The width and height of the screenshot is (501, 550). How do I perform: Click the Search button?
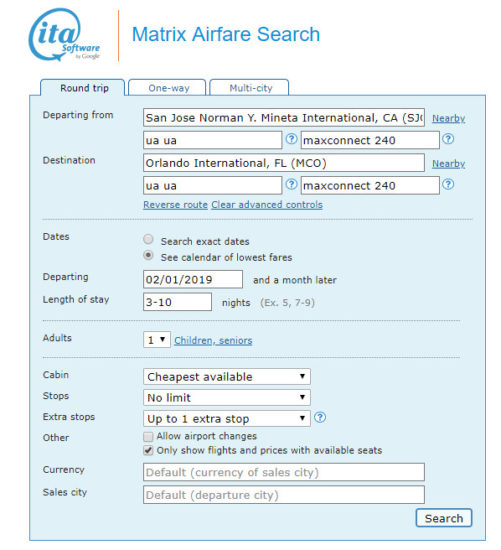click(x=444, y=518)
